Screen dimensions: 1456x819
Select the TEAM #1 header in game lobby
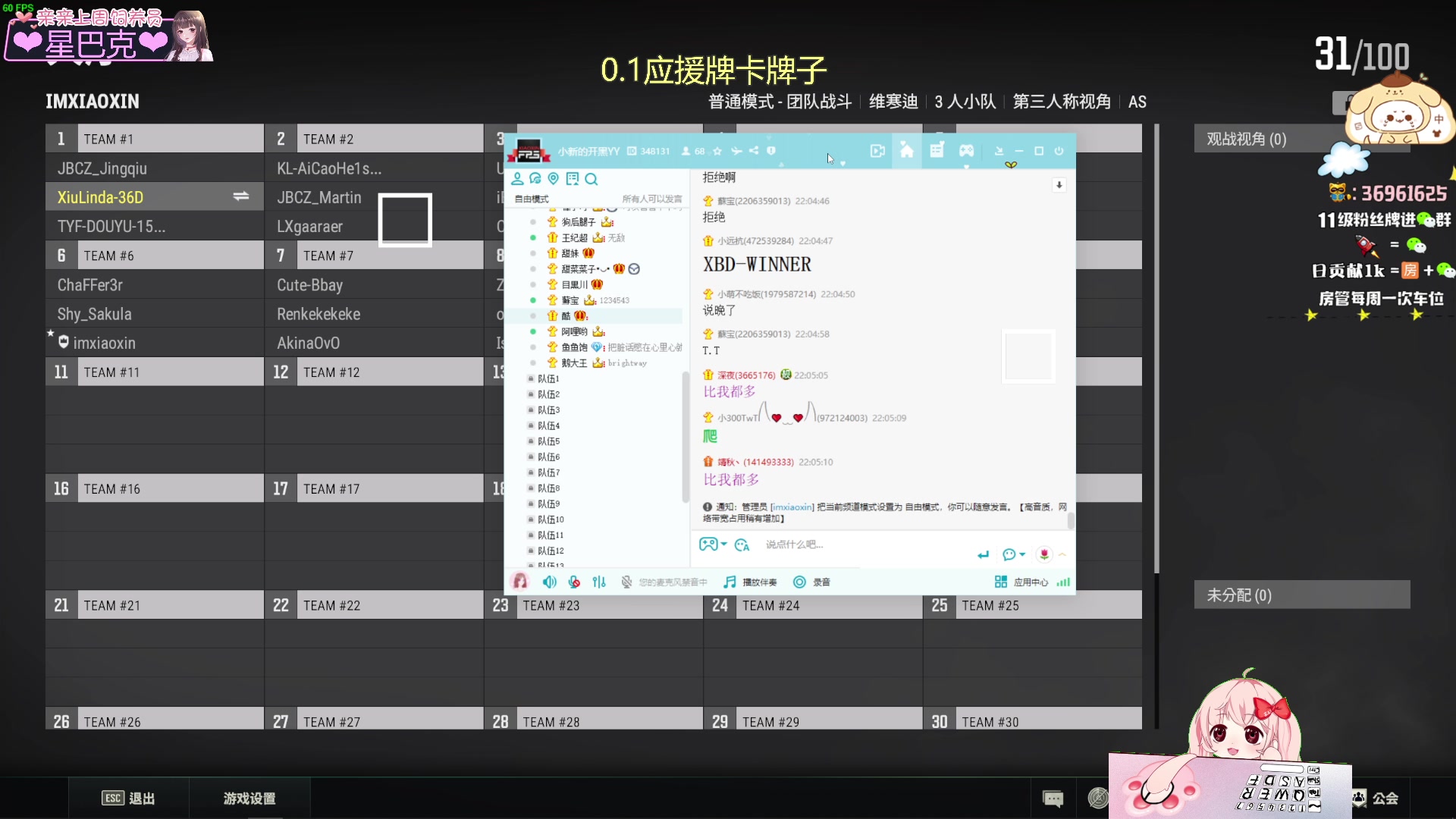tap(155, 139)
